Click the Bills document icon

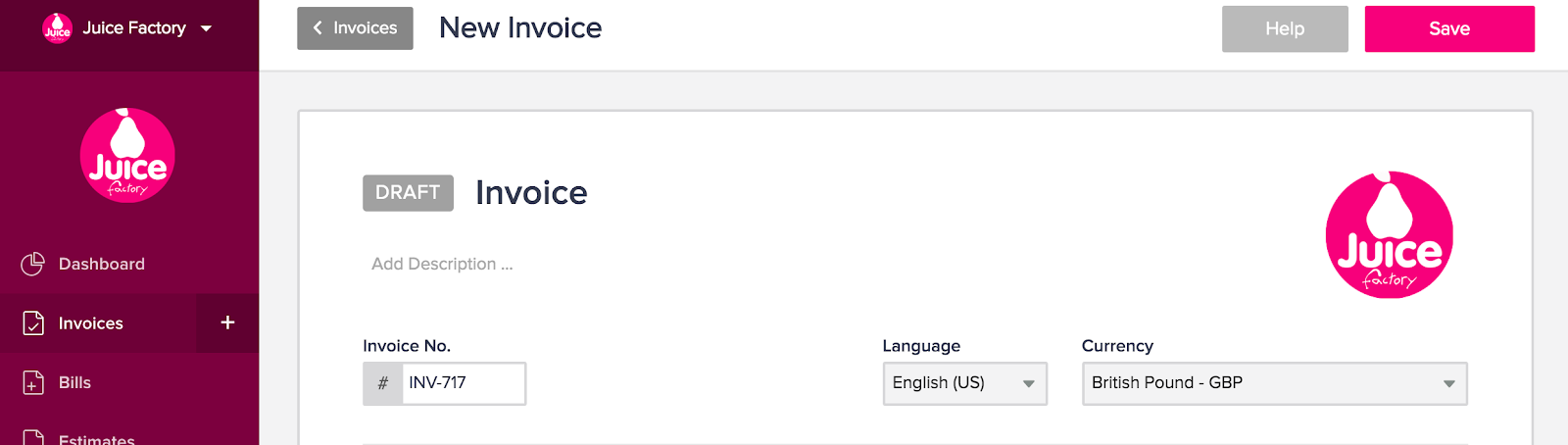[x=33, y=382]
